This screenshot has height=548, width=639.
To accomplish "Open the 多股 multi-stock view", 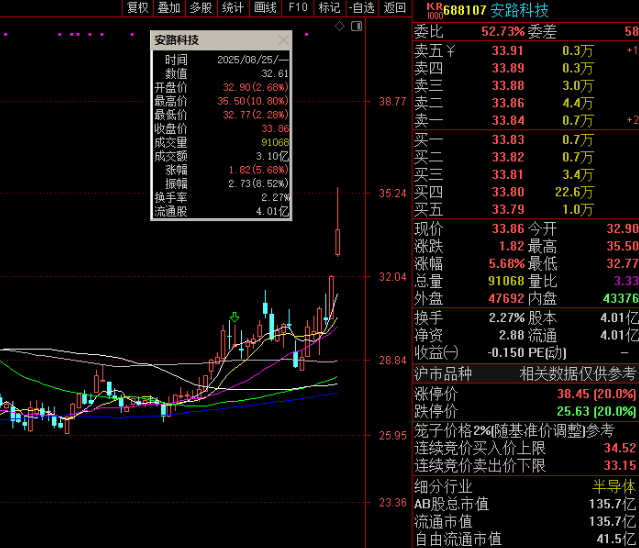I will pos(201,8).
